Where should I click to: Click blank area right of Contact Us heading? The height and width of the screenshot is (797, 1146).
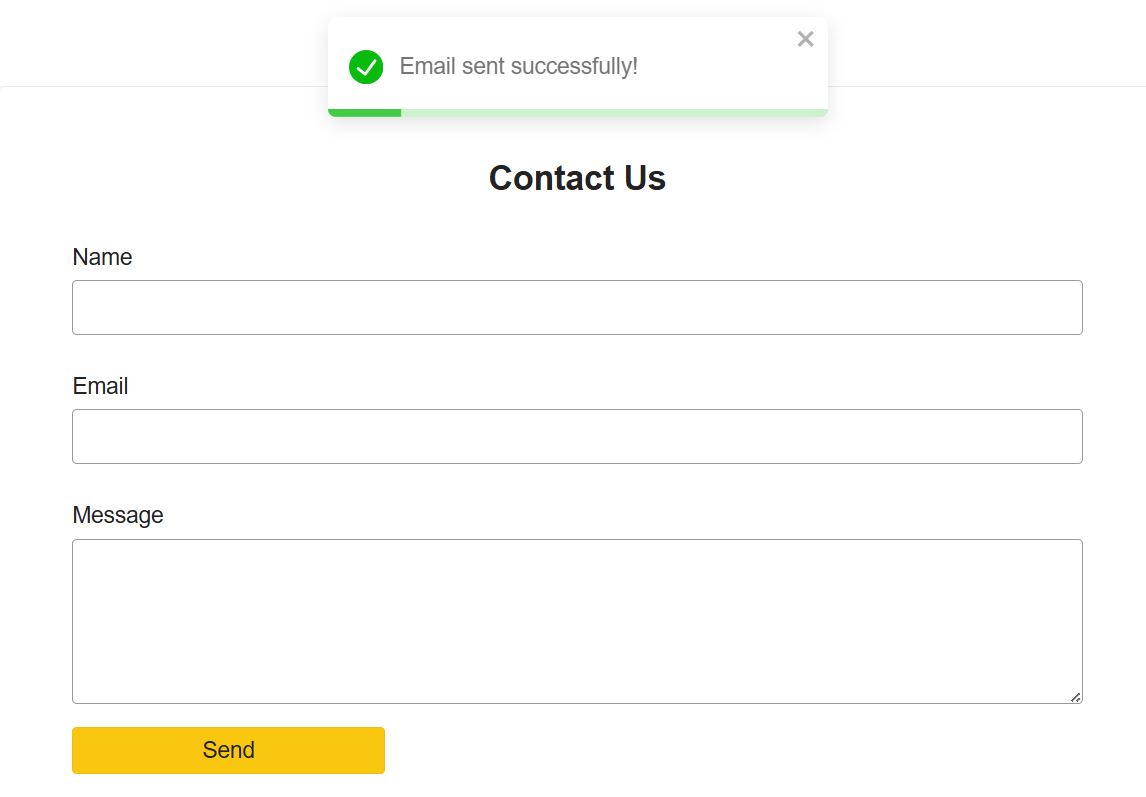880,178
